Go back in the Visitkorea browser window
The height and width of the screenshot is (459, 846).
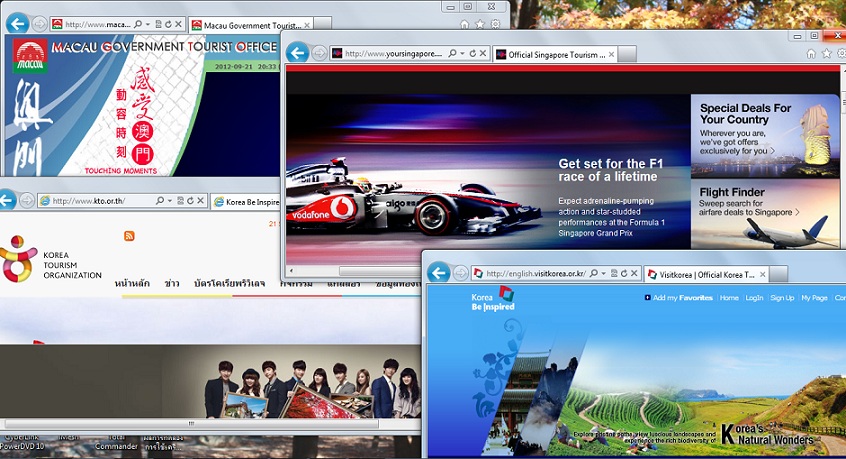tap(439, 273)
